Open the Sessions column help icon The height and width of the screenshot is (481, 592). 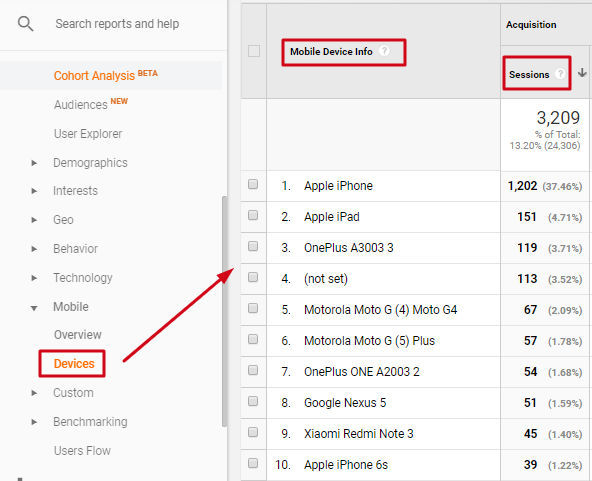point(560,74)
